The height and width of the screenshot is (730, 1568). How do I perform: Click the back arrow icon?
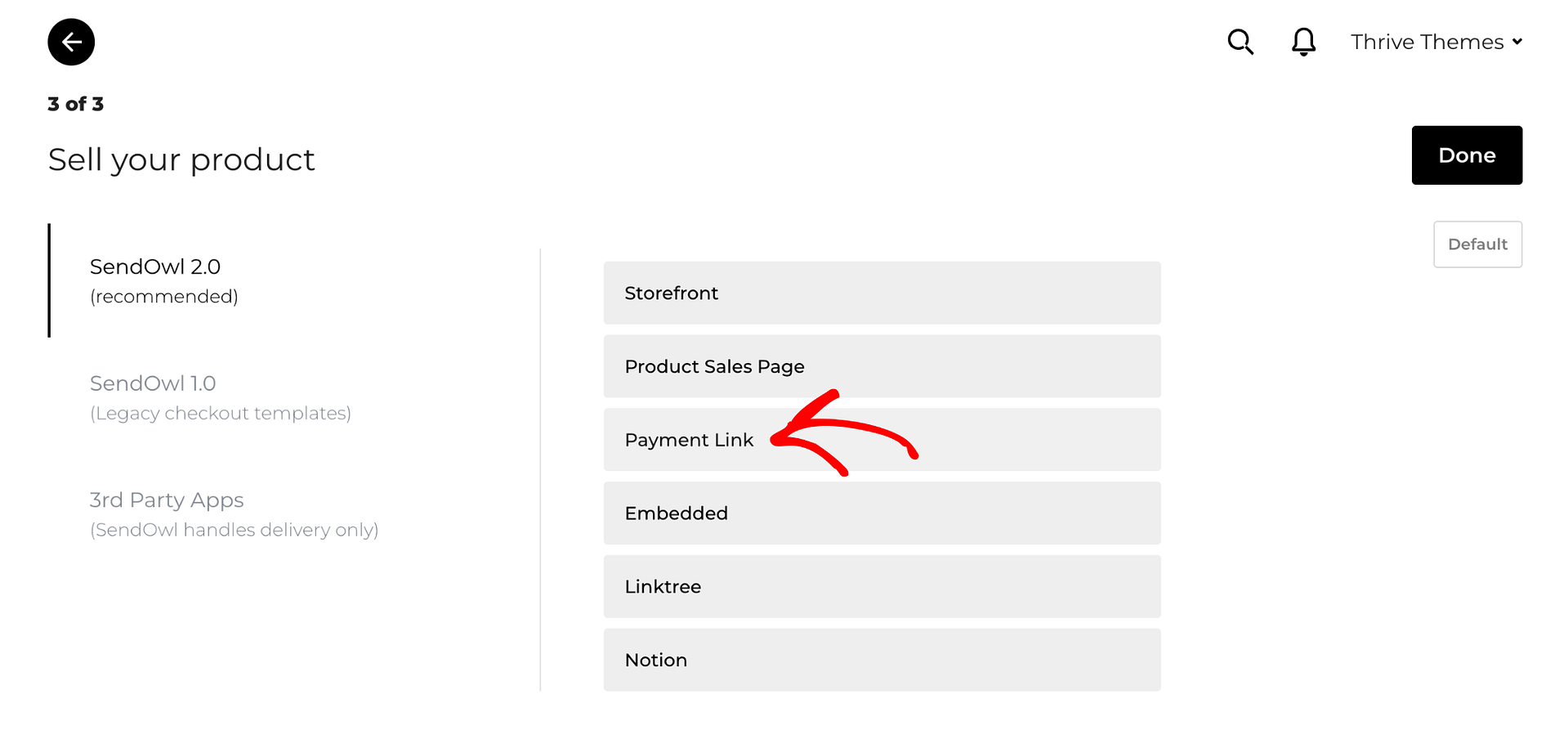pos(71,42)
